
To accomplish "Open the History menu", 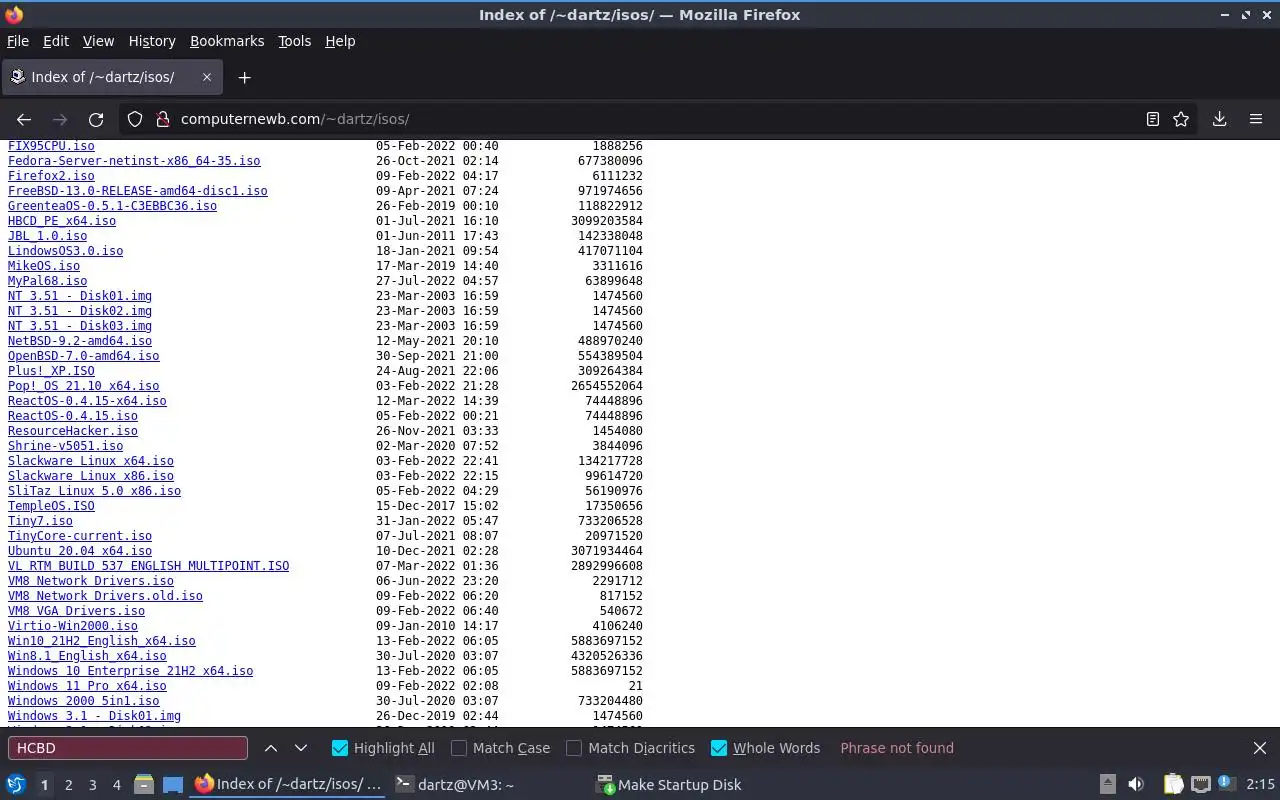I will click(x=152, y=41).
